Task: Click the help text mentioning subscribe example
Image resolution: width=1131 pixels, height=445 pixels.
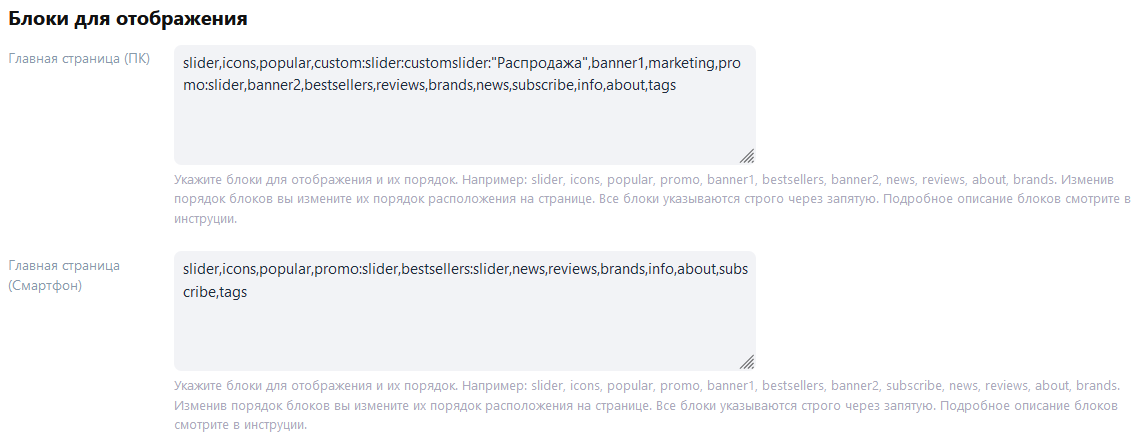Action: (647, 405)
